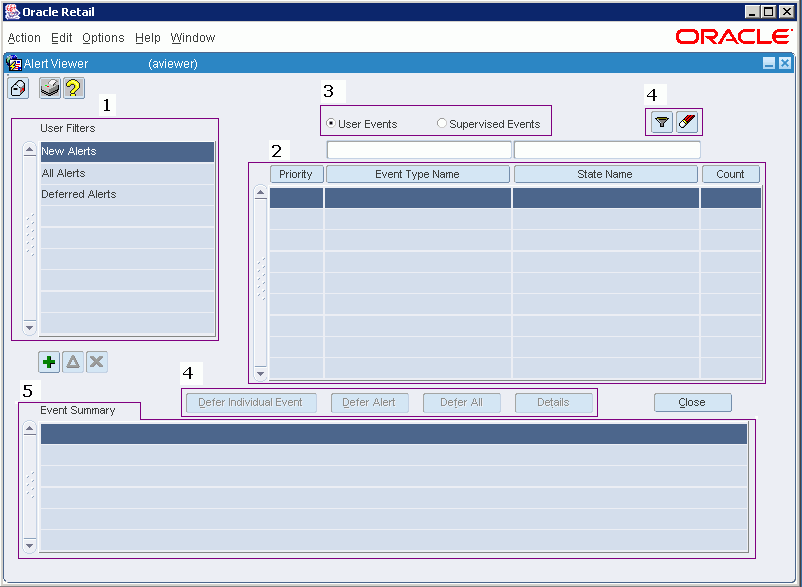The height and width of the screenshot is (587, 802).
Task: Open the Edit menu
Action: pos(62,38)
